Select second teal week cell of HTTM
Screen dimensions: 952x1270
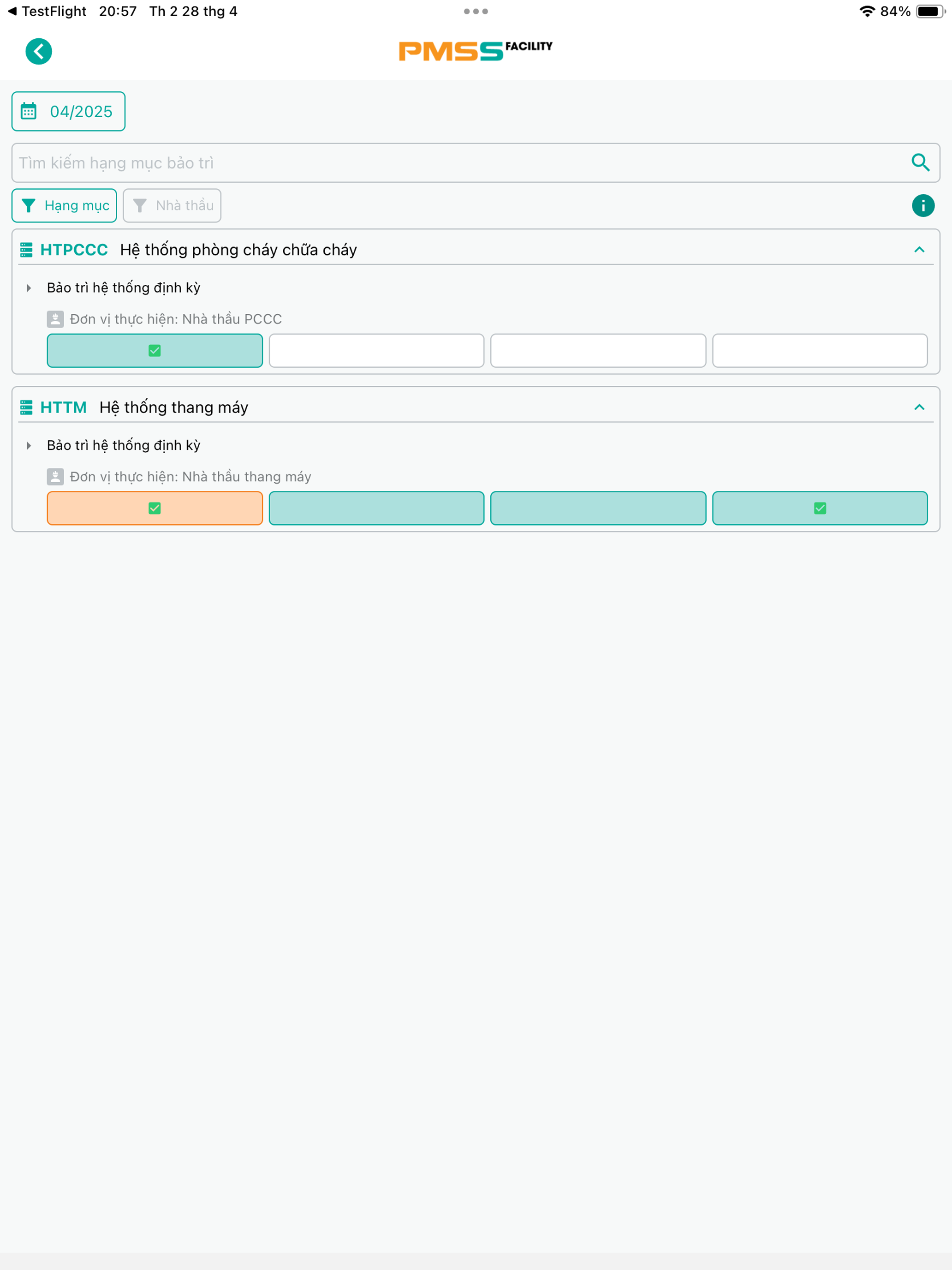[376, 509]
